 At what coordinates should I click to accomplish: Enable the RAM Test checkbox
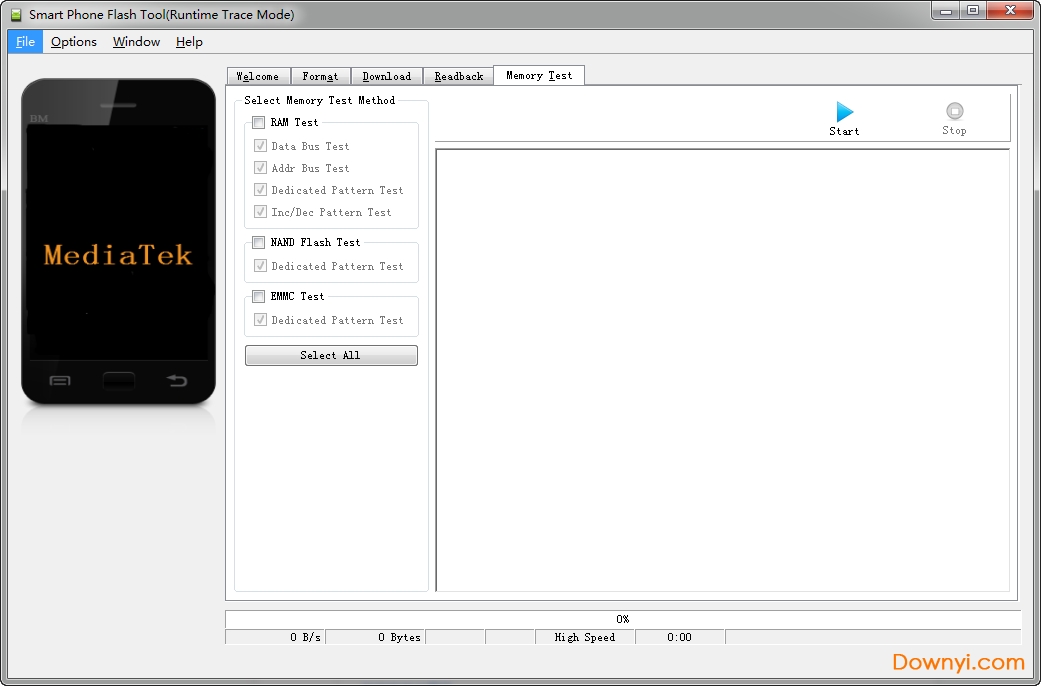tap(259, 123)
